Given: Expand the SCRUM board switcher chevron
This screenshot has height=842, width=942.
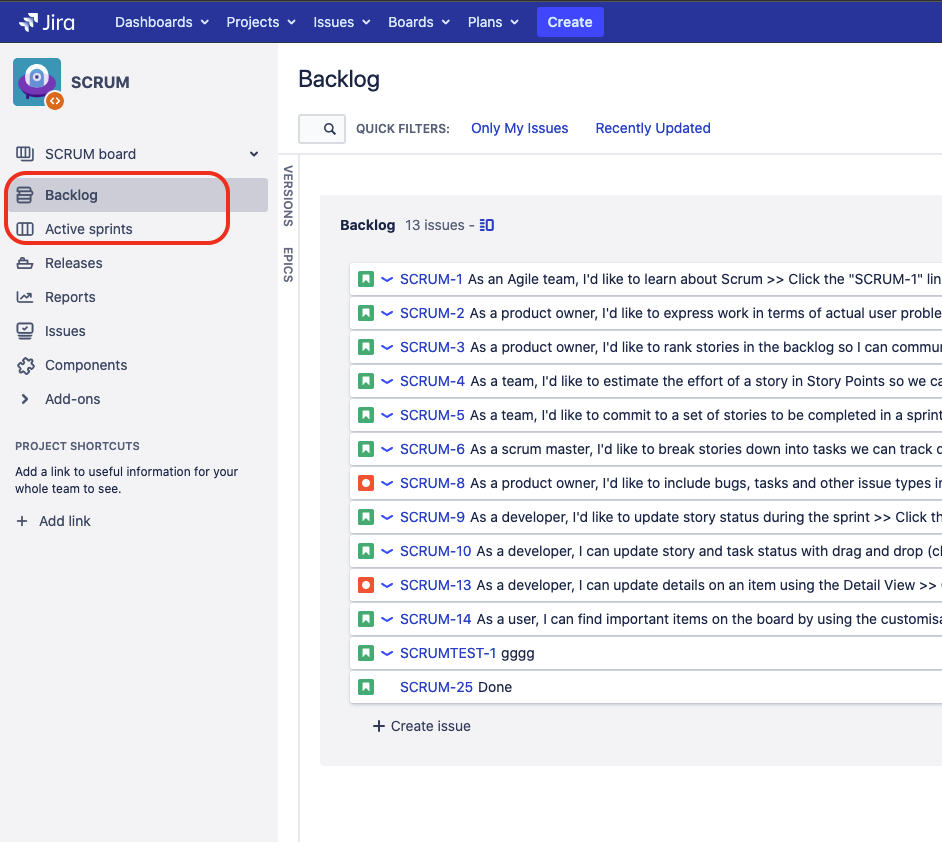Looking at the screenshot, I should pos(254,154).
